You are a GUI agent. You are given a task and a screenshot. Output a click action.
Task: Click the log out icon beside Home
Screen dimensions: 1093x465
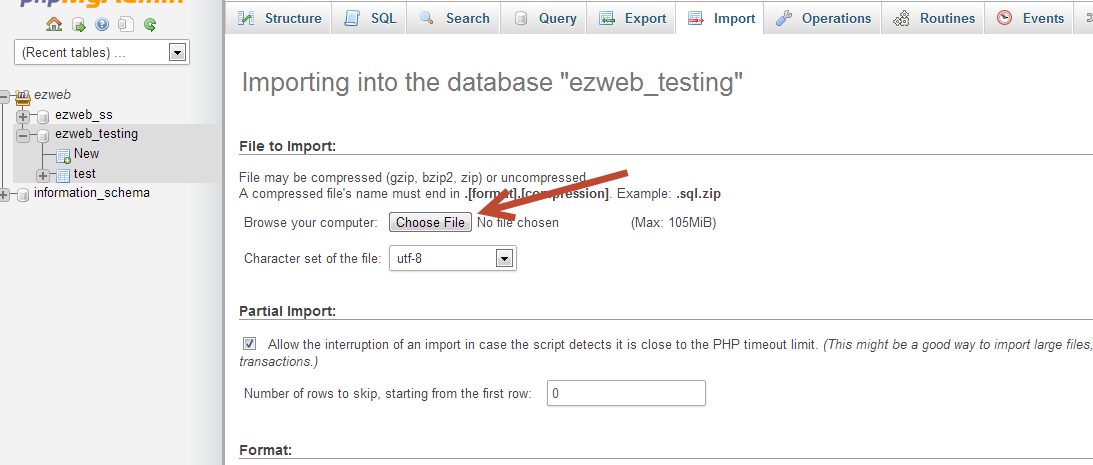(79, 25)
